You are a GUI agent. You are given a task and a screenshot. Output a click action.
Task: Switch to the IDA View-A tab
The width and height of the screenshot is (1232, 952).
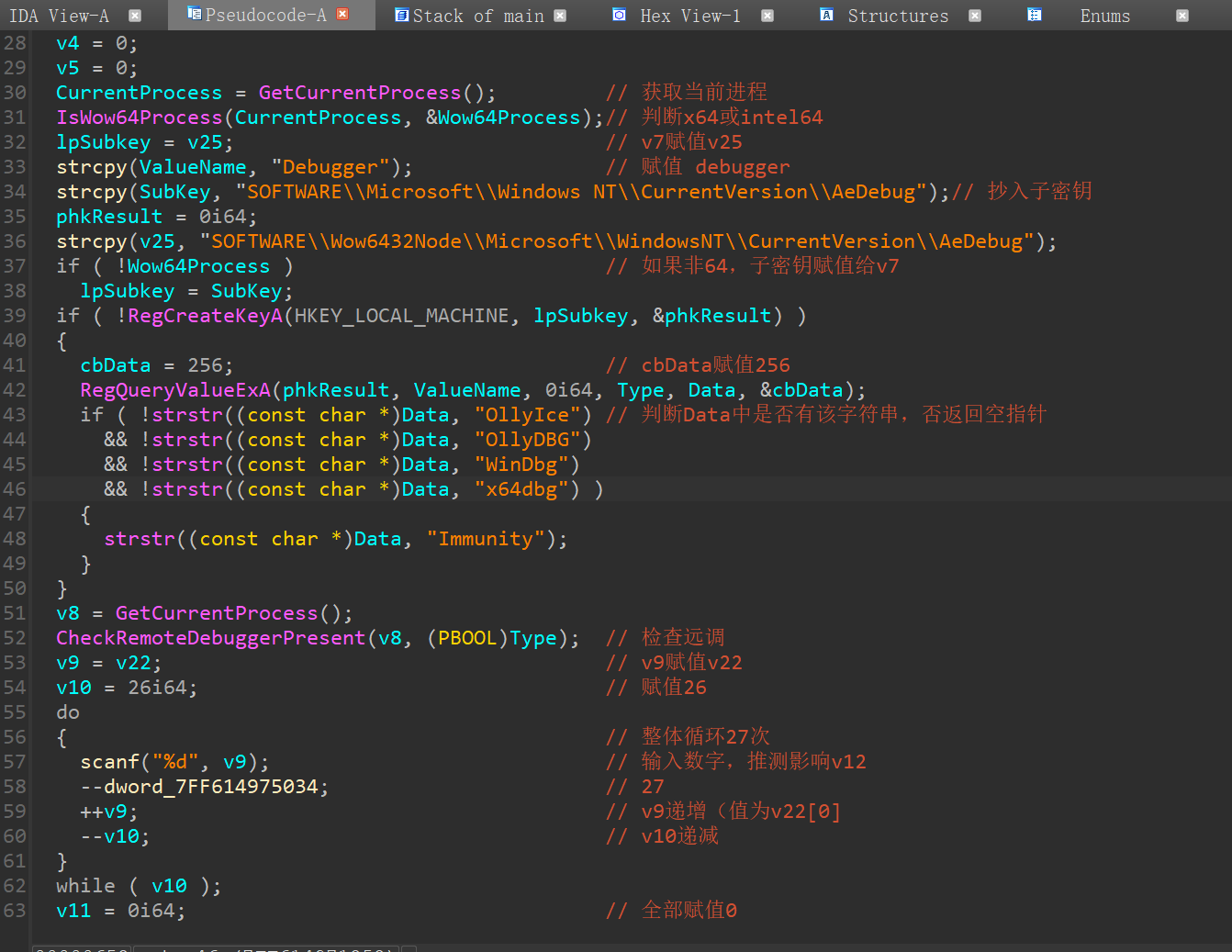[x=59, y=16]
